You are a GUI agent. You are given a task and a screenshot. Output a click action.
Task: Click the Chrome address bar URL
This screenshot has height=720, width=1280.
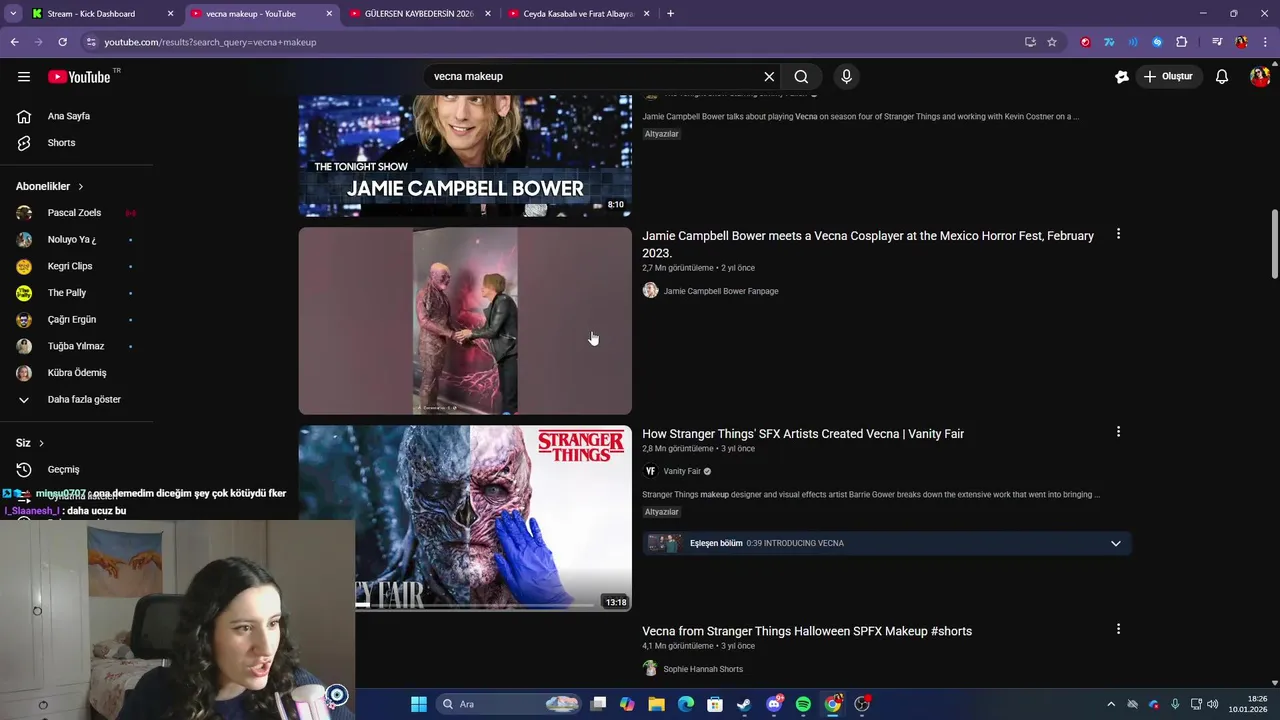pyautogui.click(x=210, y=42)
